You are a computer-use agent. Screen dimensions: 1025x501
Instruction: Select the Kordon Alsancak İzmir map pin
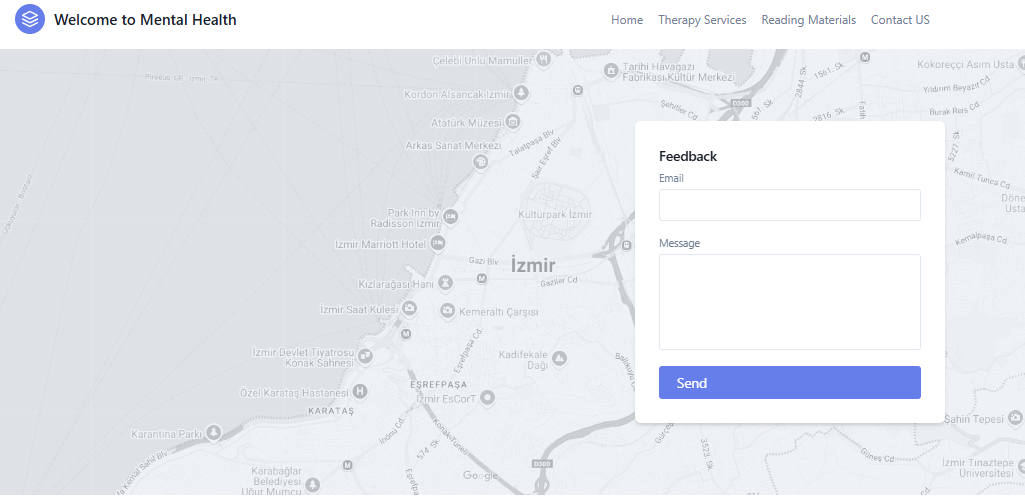click(x=521, y=93)
